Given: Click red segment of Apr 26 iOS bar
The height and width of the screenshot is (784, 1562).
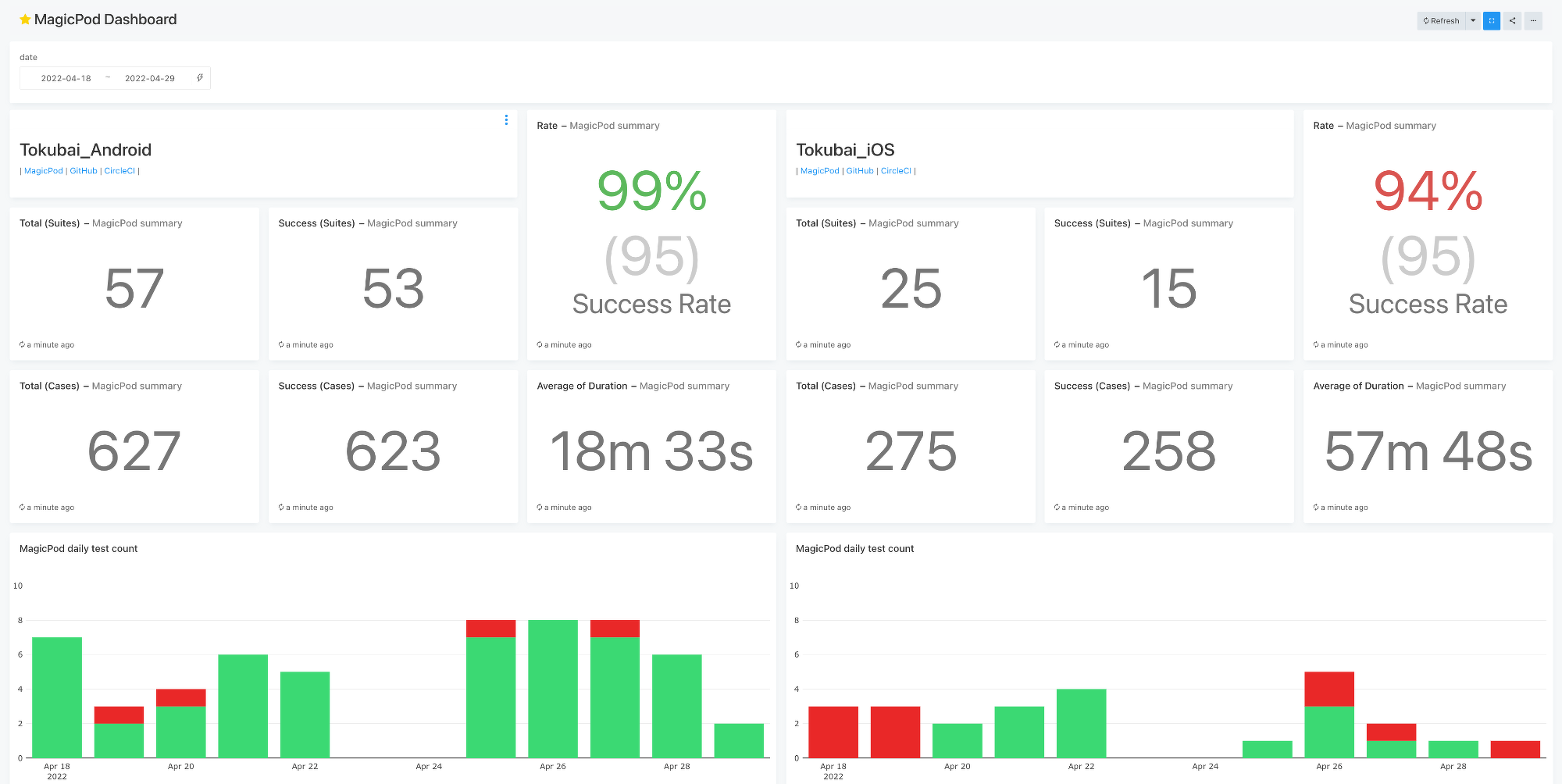Looking at the screenshot, I should coord(1328,689).
